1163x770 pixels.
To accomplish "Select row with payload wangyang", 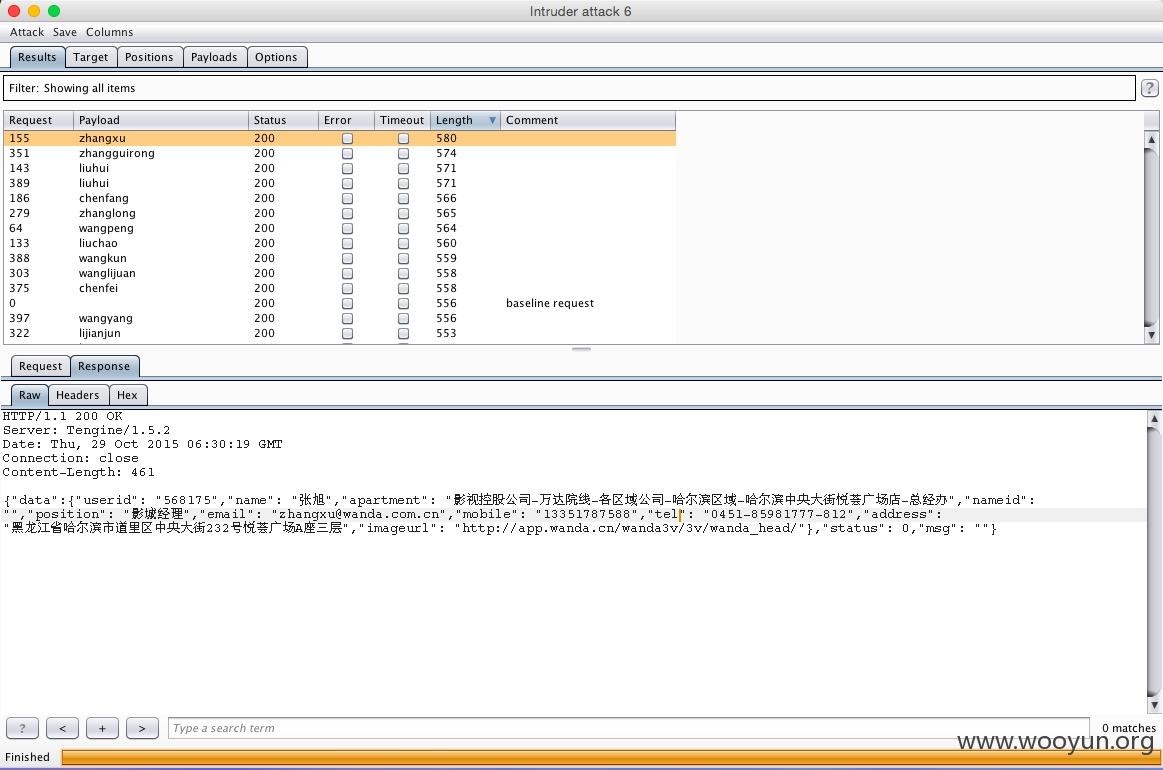I will (340, 318).
